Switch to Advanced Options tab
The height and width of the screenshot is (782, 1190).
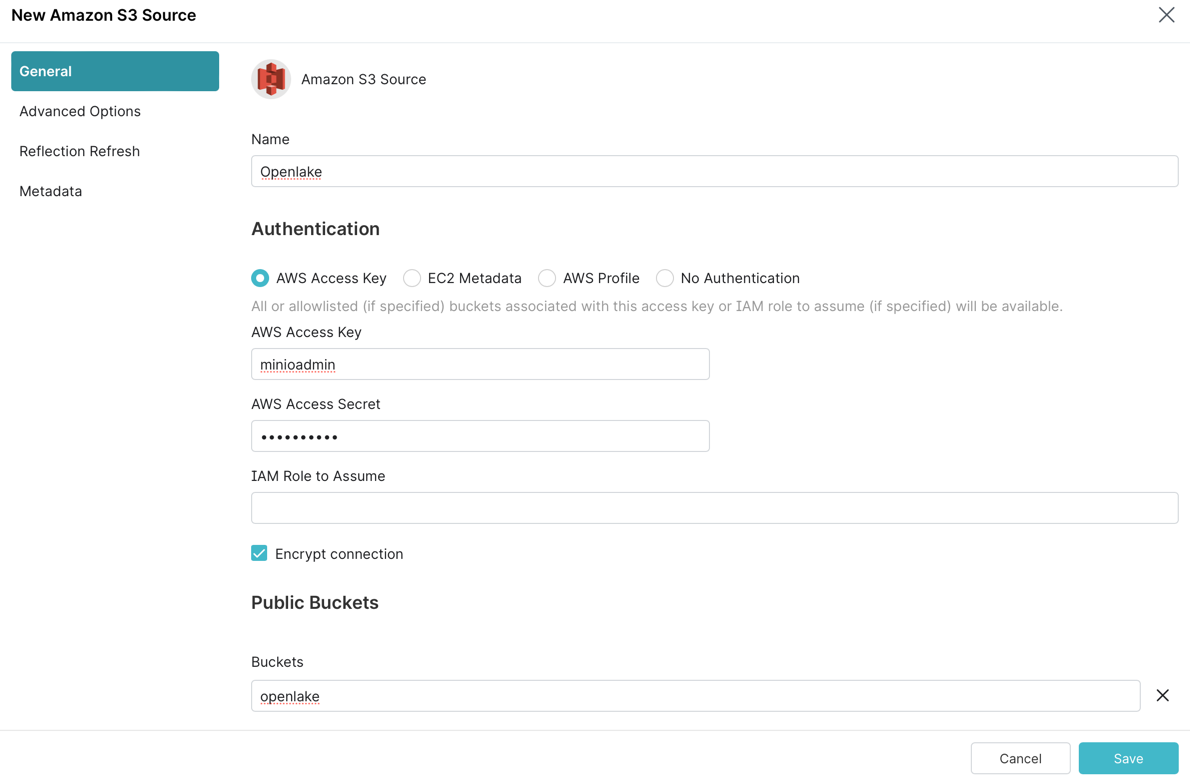pos(80,111)
